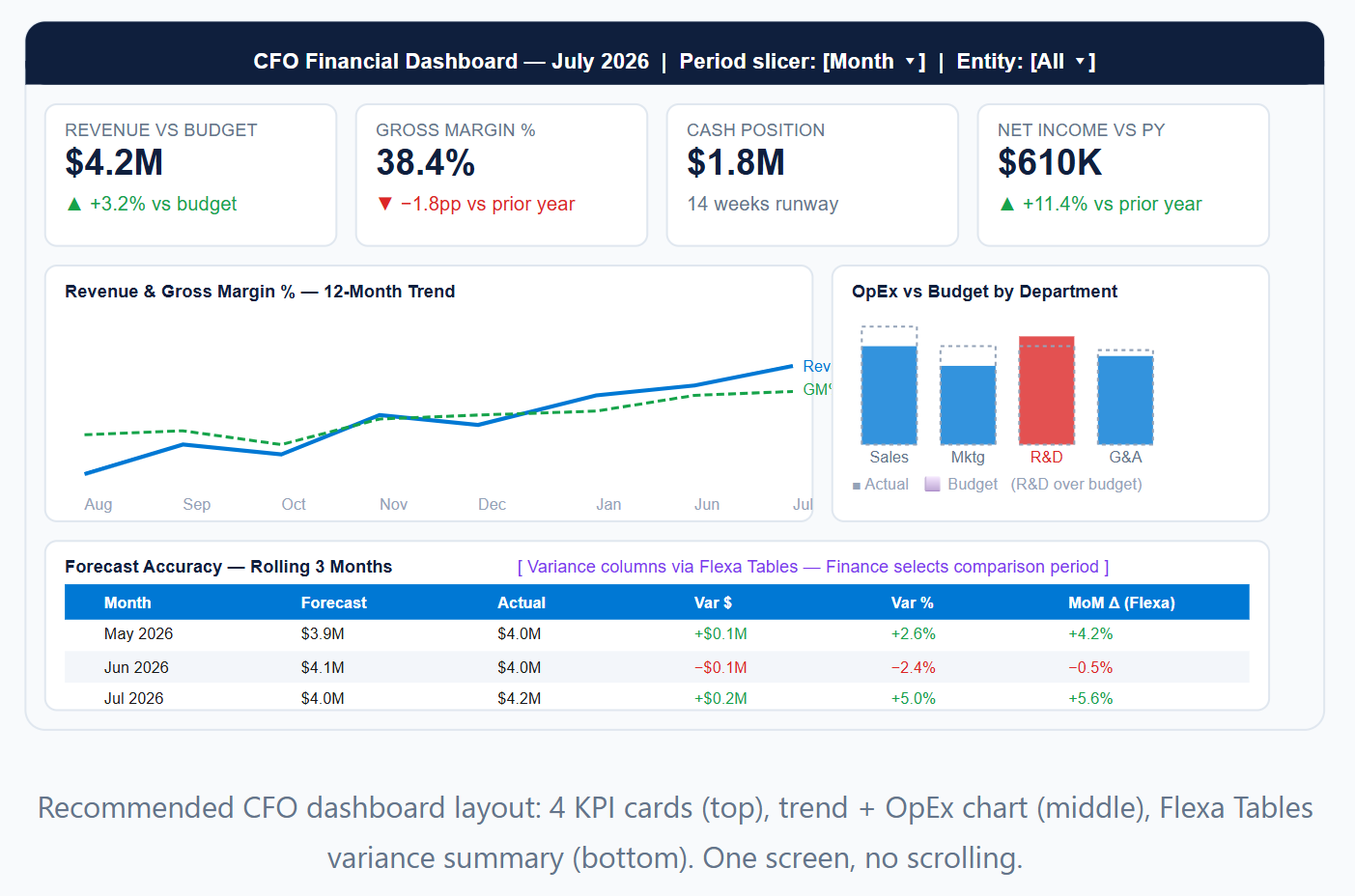Click the Jul 2026 actual $4.2M cell
Viewport: 1355px width, 896px height.
point(520,698)
